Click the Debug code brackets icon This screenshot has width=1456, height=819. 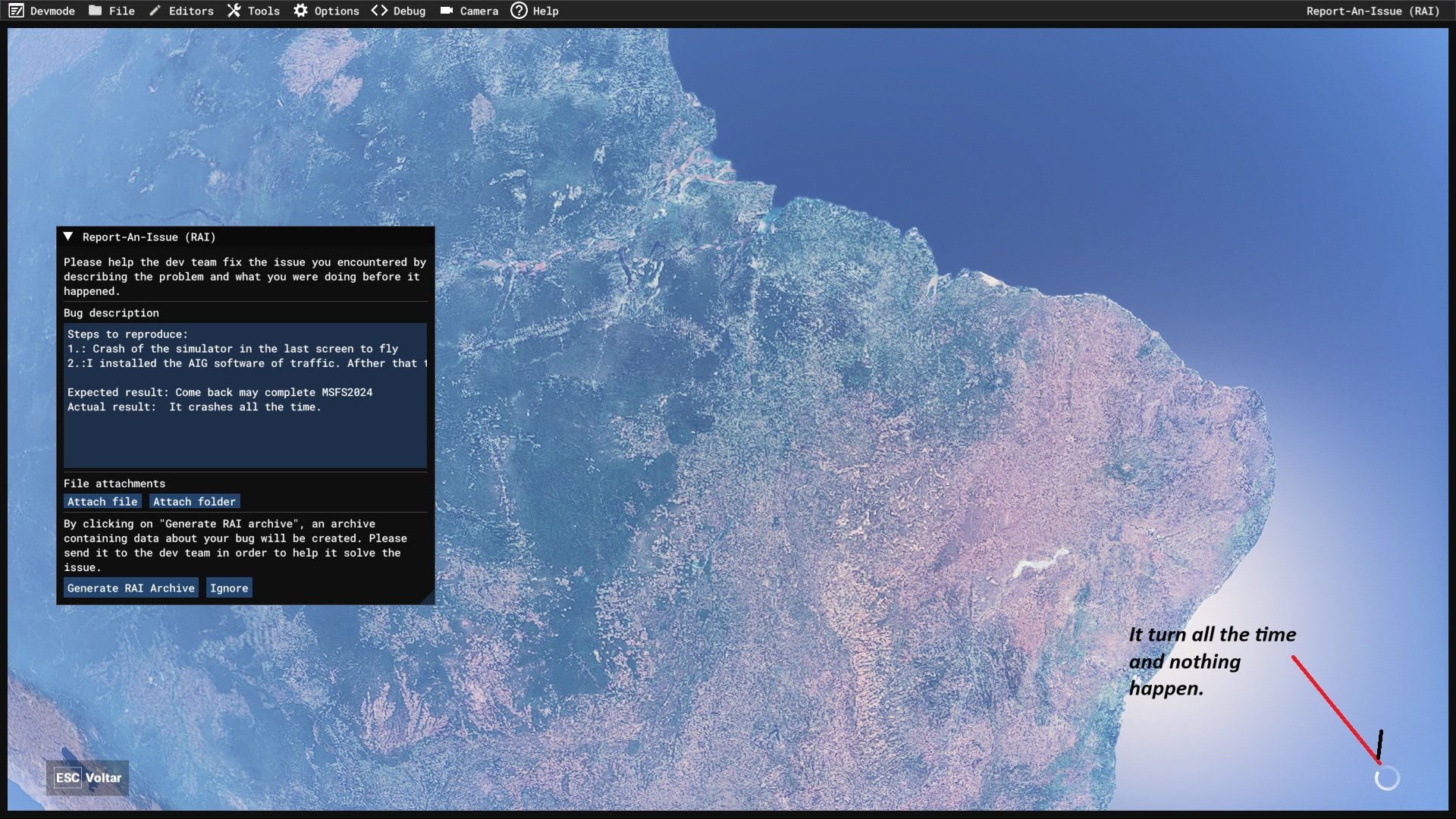[x=379, y=11]
